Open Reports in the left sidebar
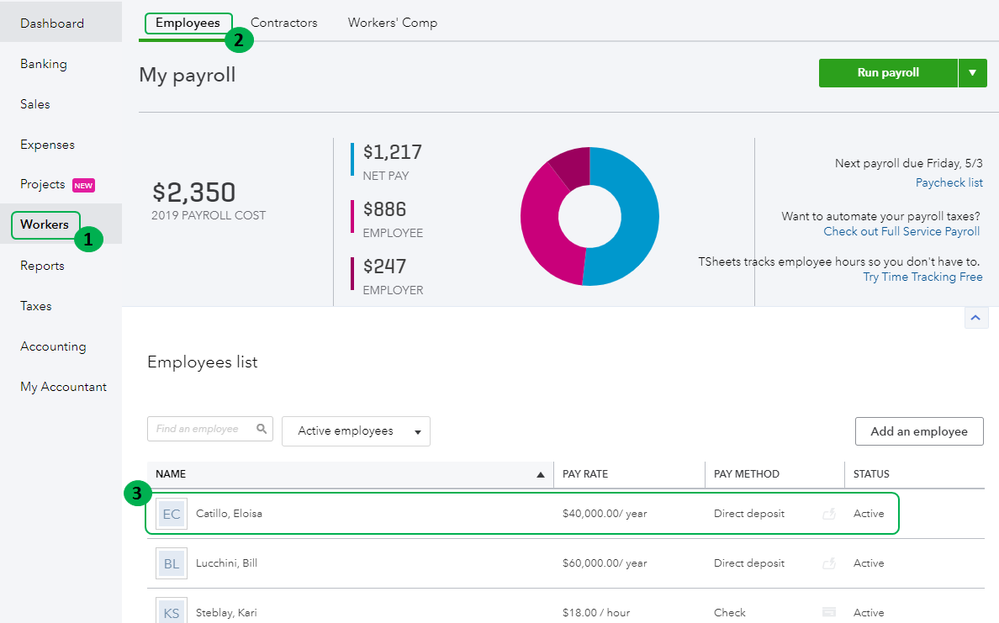Viewport: 999px width, 623px height. pyautogui.click(x=42, y=266)
